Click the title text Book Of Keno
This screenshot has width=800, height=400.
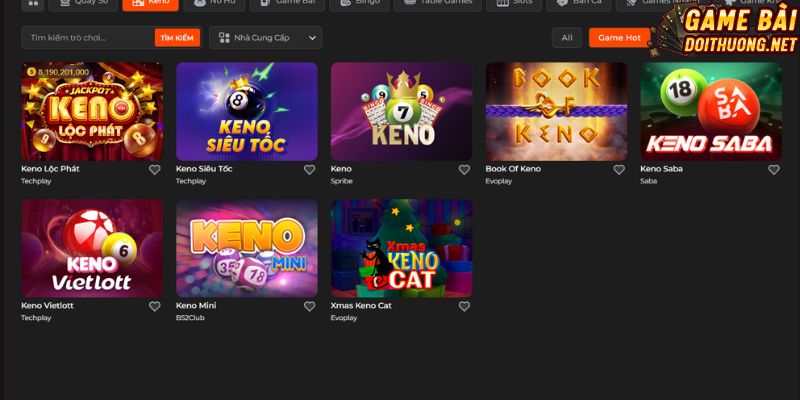coord(513,169)
